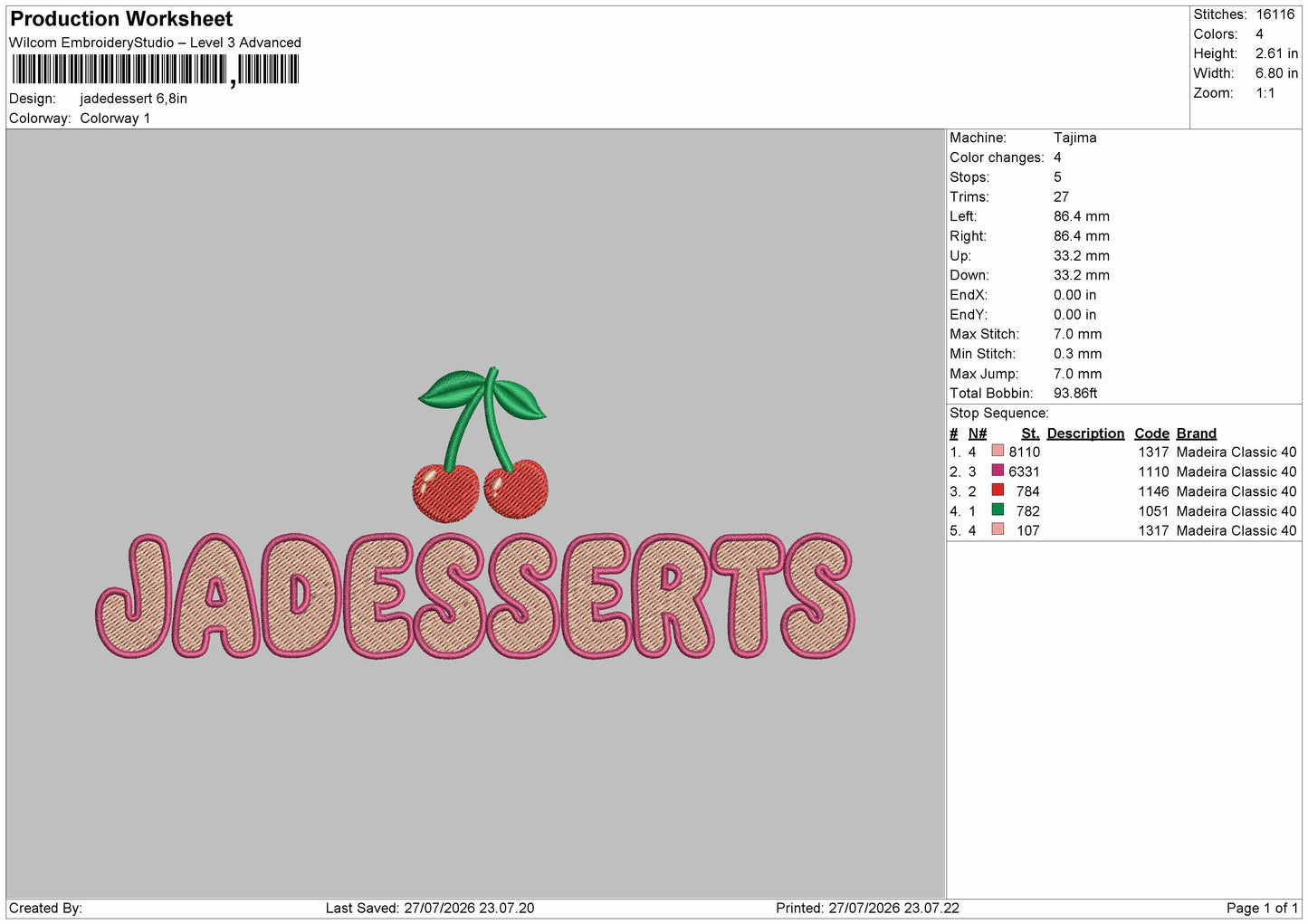
Task: Click the Up value 33.2 mm
Action: [x=1081, y=256]
